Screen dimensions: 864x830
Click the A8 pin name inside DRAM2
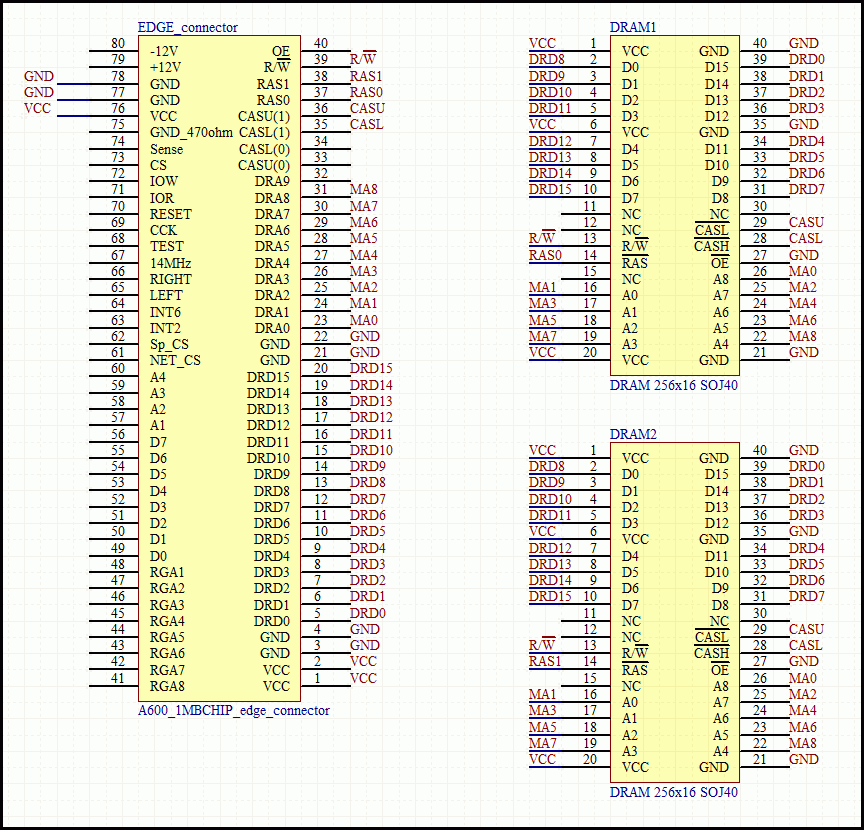point(721,687)
